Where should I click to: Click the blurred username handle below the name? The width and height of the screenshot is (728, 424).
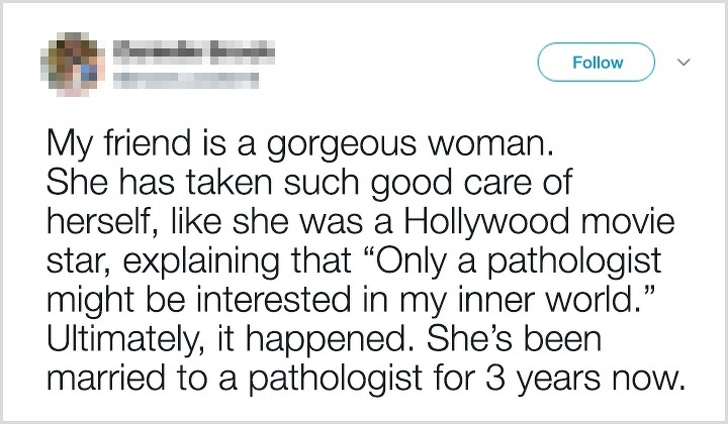[186, 79]
